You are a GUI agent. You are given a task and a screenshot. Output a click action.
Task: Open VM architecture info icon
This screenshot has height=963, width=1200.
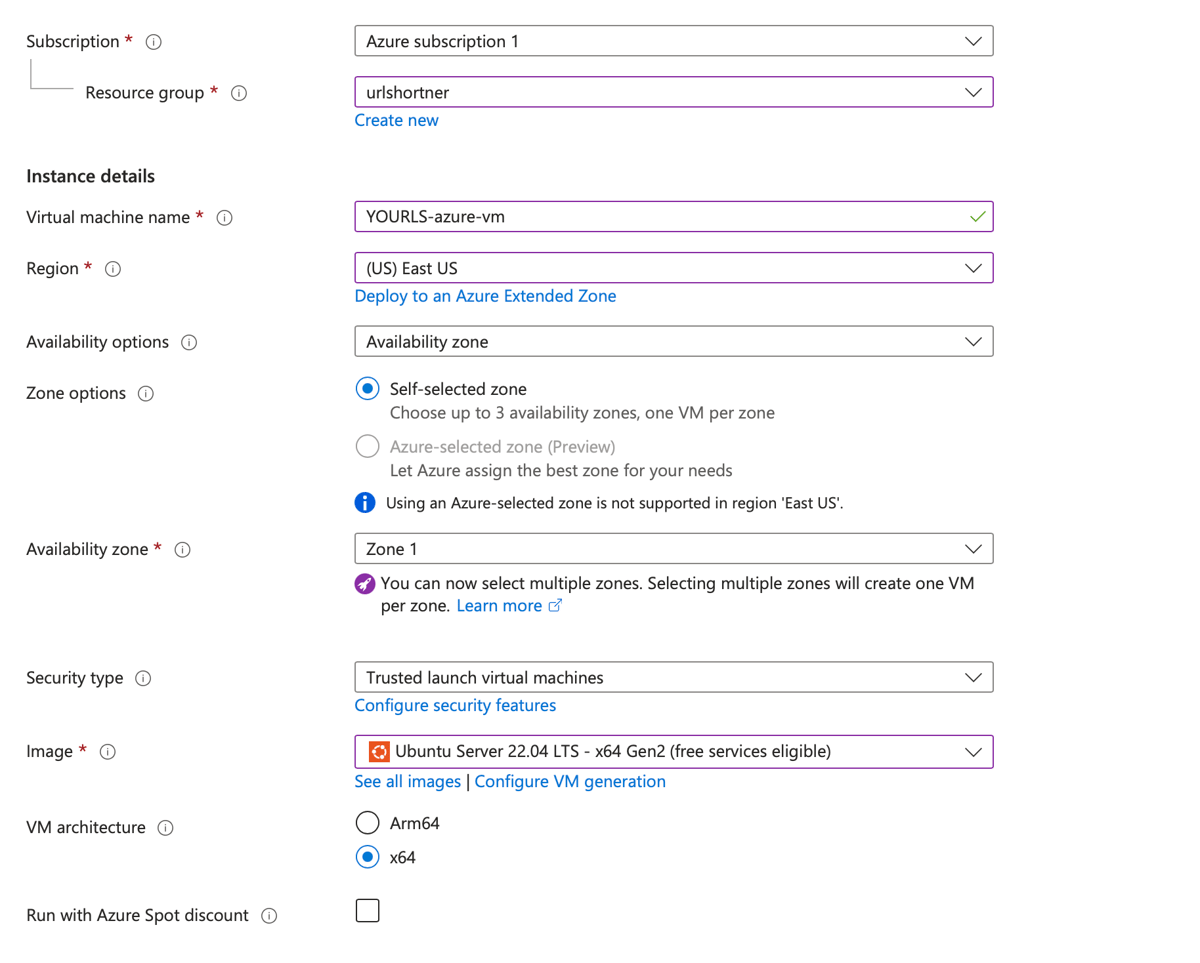pos(166,828)
